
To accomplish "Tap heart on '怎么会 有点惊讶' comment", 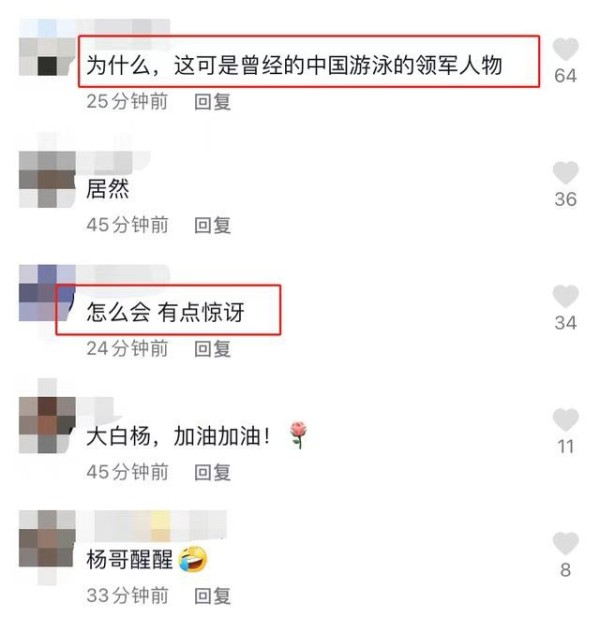I will tap(565, 296).
